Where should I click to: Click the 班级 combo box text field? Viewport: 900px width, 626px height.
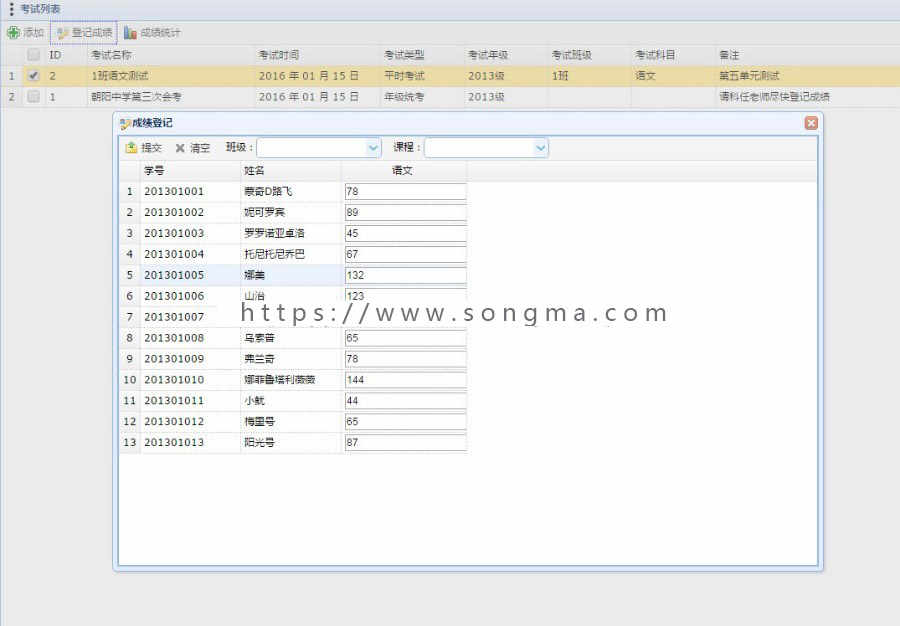tap(312, 147)
